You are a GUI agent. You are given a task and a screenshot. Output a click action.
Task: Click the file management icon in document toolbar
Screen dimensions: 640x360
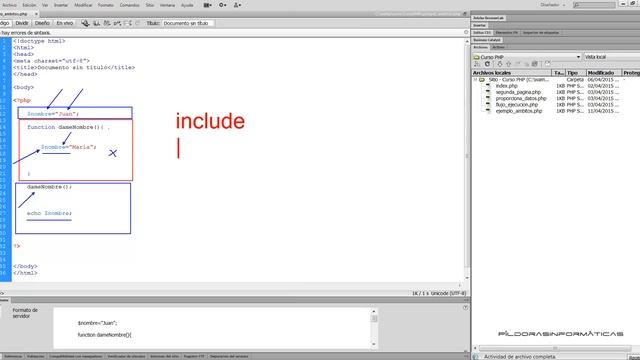pos(96,23)
